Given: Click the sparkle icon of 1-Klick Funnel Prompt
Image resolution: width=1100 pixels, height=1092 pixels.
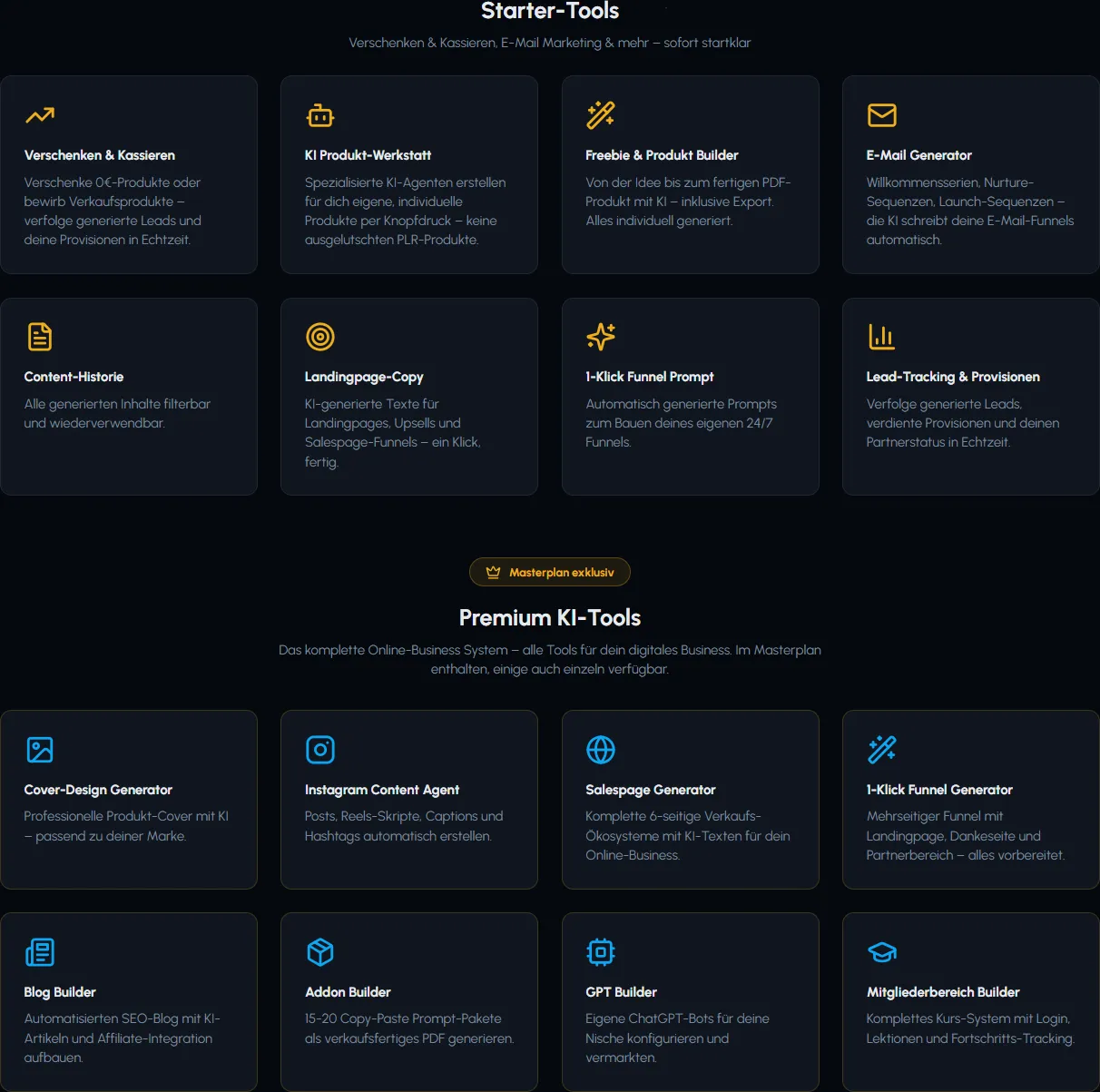Looking at the screenshot, I should [601, 337].
